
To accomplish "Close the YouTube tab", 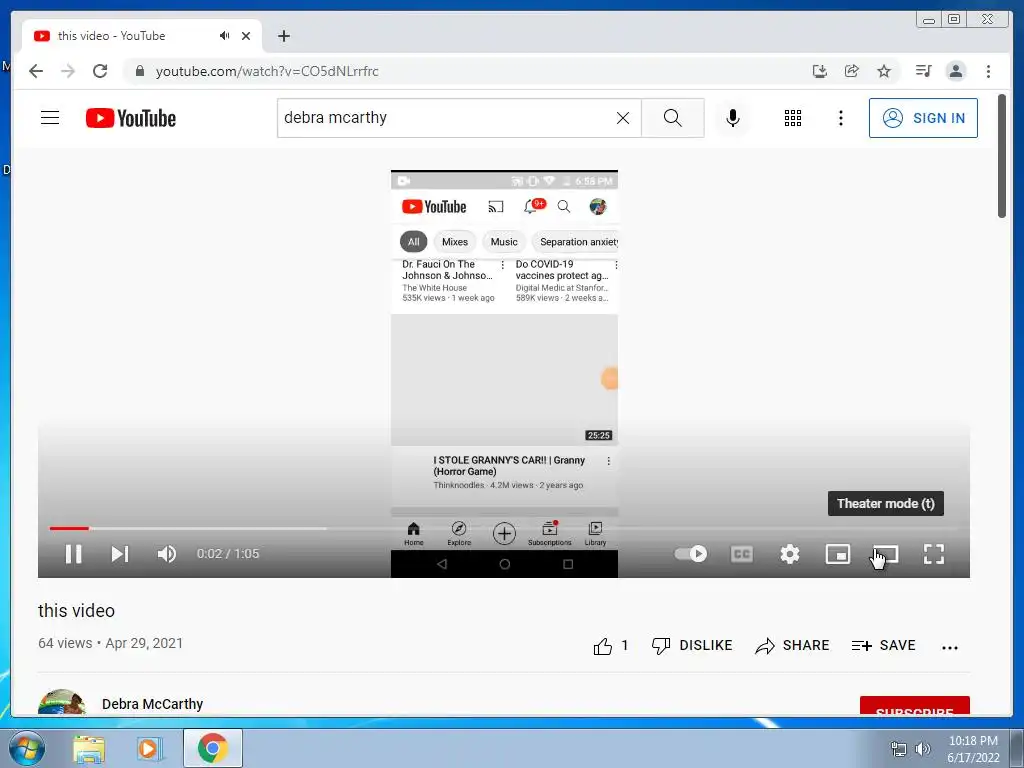I will 246,36.
